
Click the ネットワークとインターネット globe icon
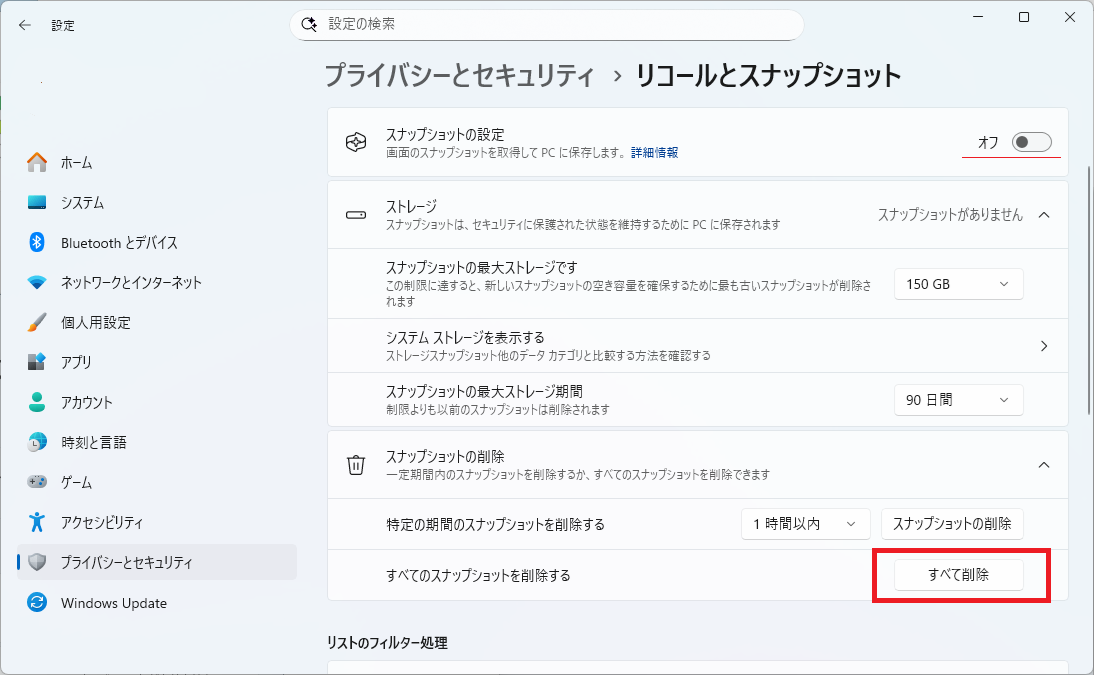38,282
